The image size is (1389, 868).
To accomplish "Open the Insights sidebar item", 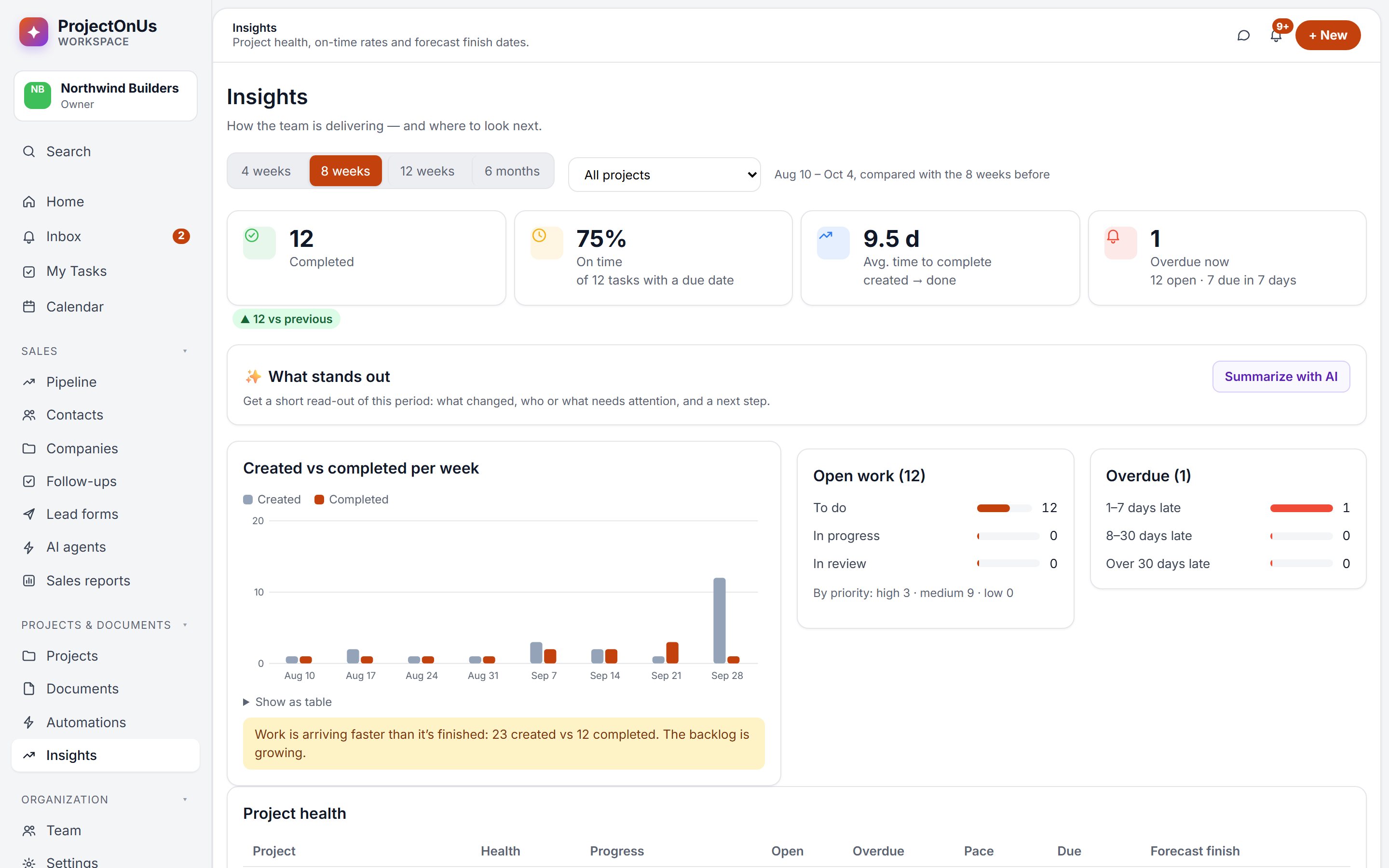I will click(106, 756).
